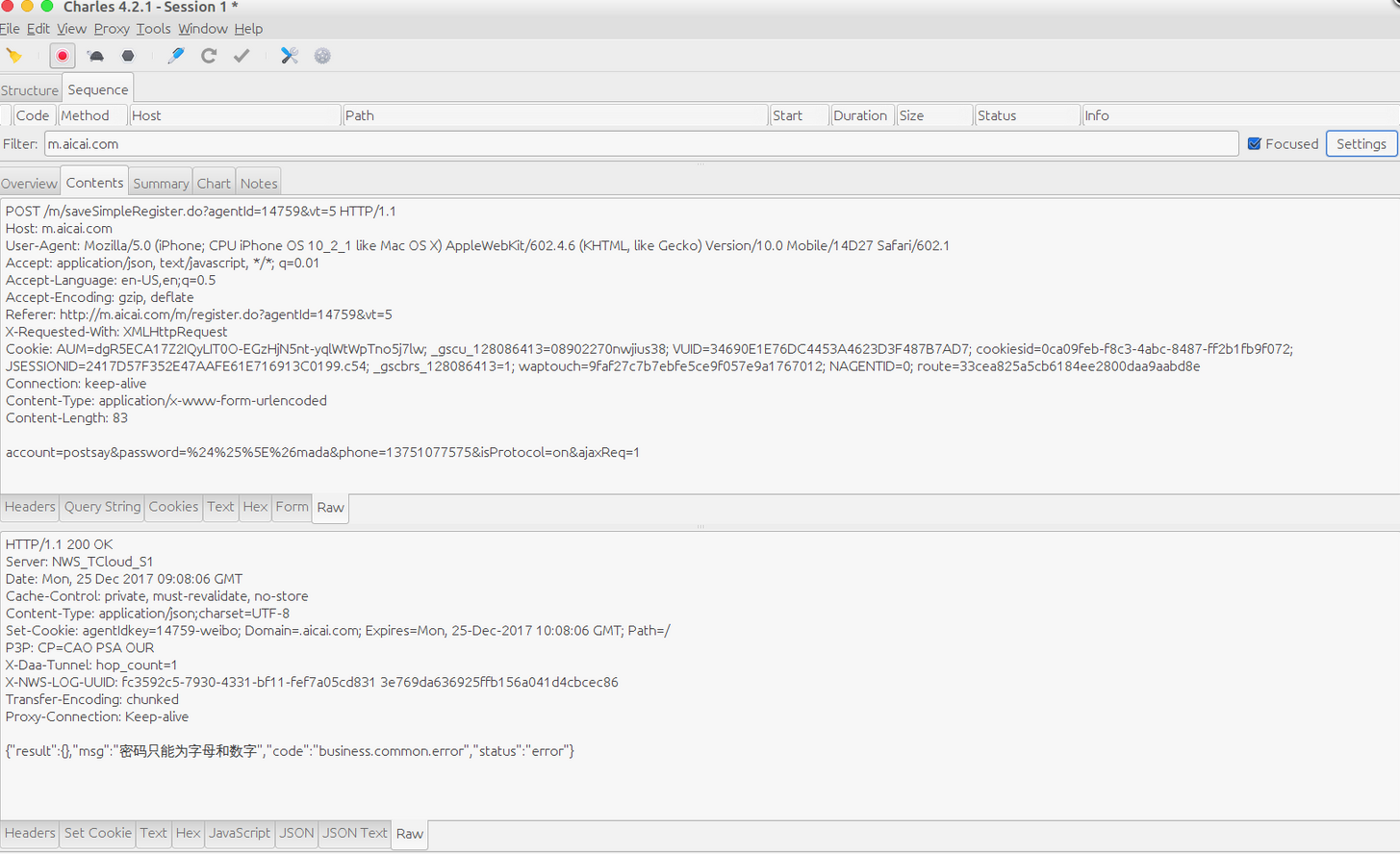
Task: Show request Headers tab
Action: (30, 507)
